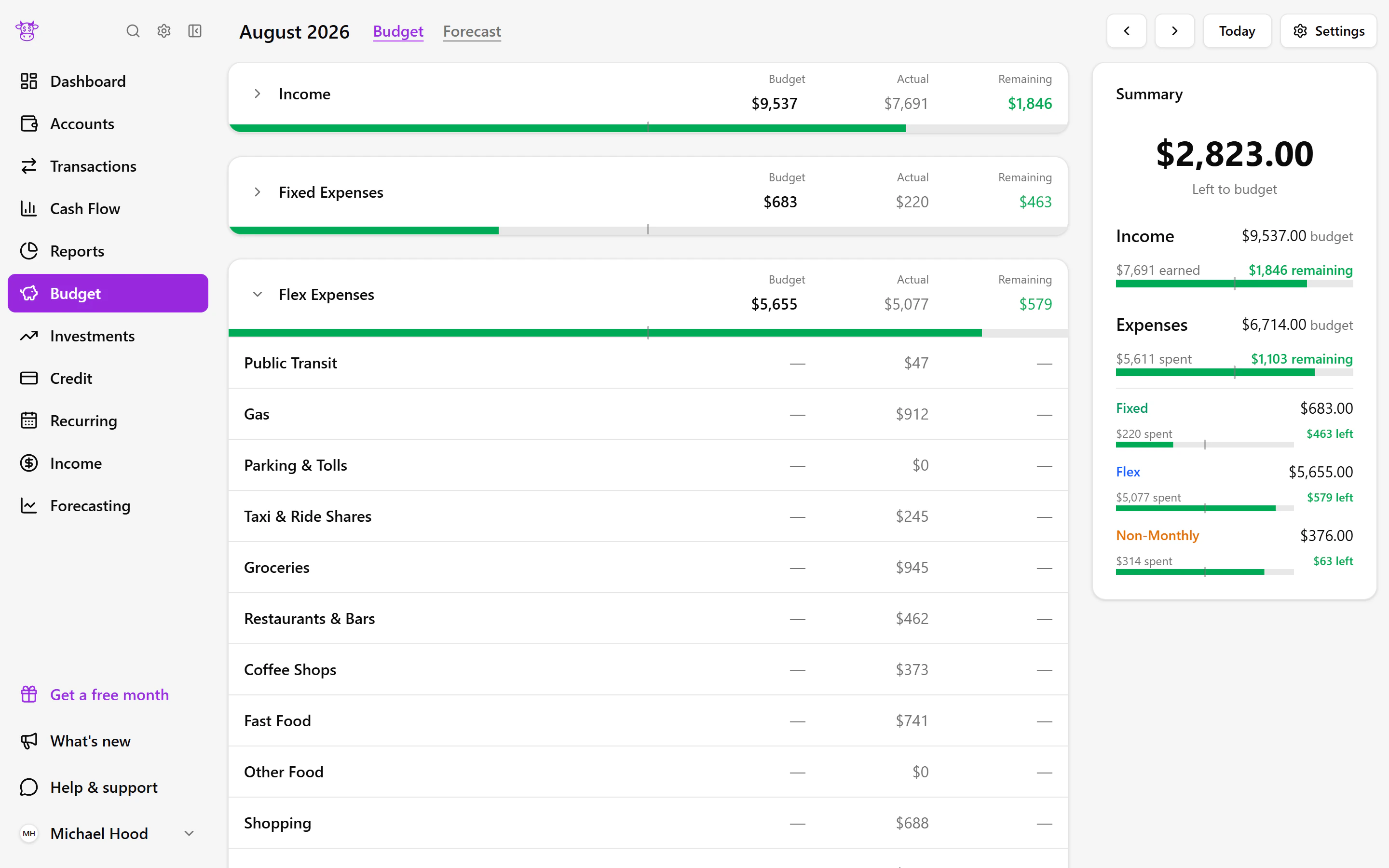
Task: Collapse the sidebar panel icon
Action: 195,31
